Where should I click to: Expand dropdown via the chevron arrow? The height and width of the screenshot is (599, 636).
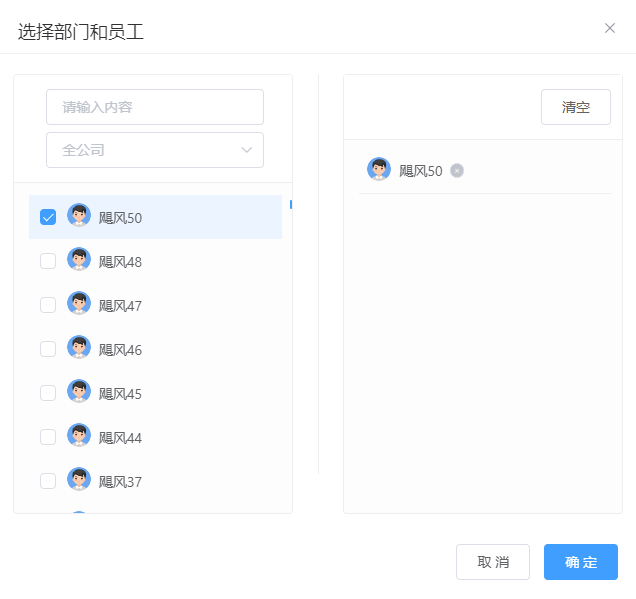(x=247, y=150)
